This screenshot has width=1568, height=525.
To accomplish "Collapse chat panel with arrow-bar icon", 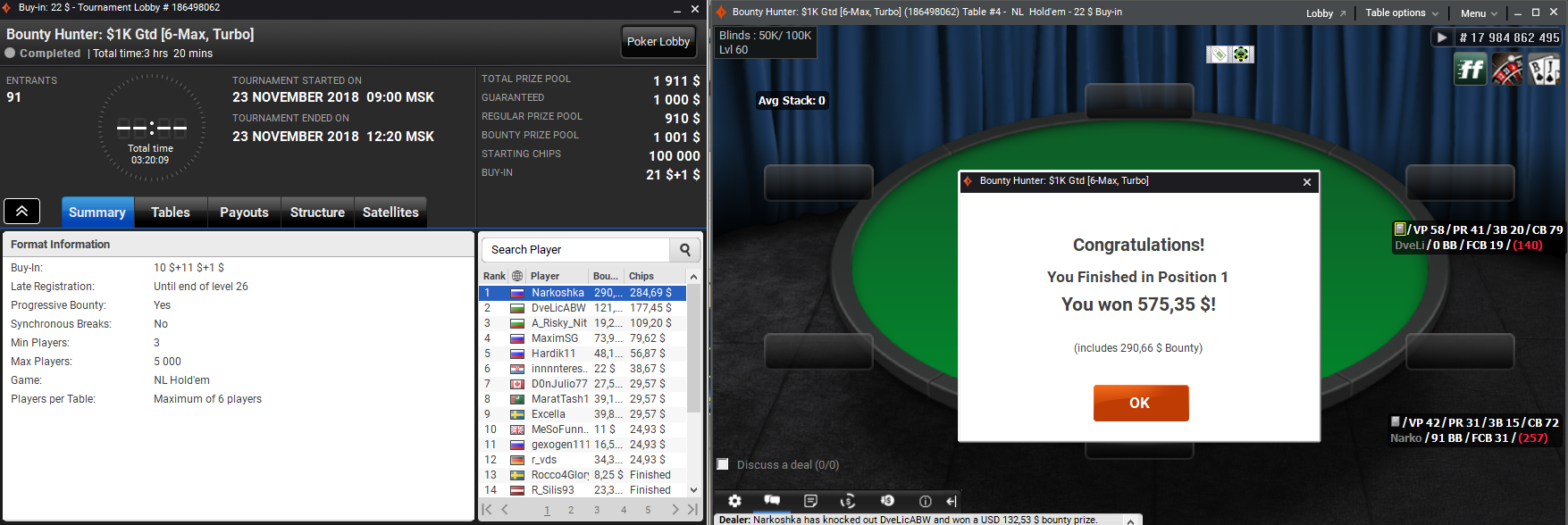I will [952, 501].
